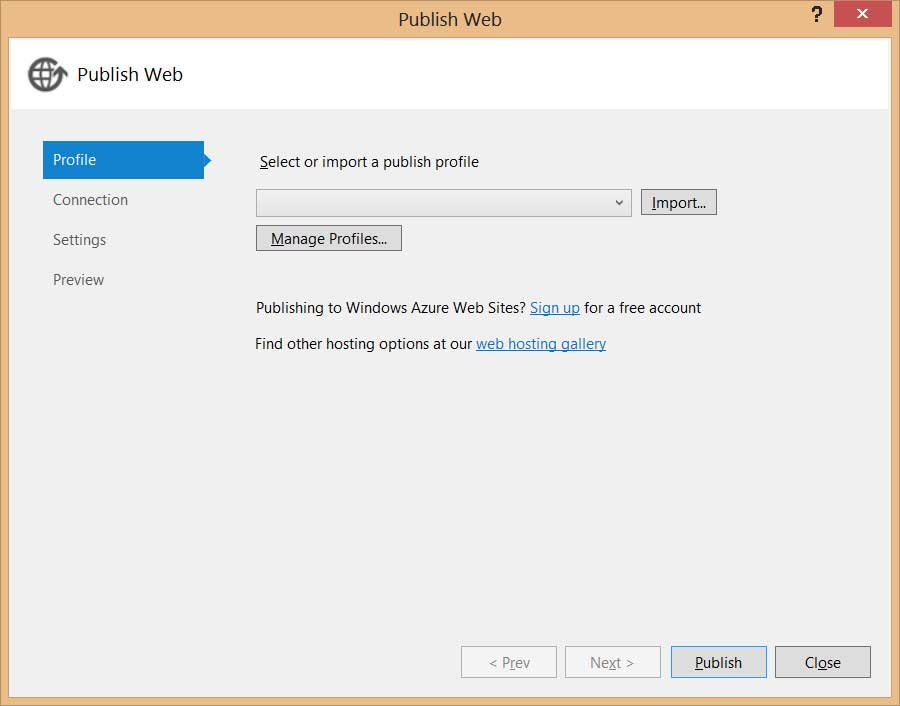Click the 'Select or import a publish profile' label
Screen dimensions: 900x706
pyautogui.click(x=369, y=162)
